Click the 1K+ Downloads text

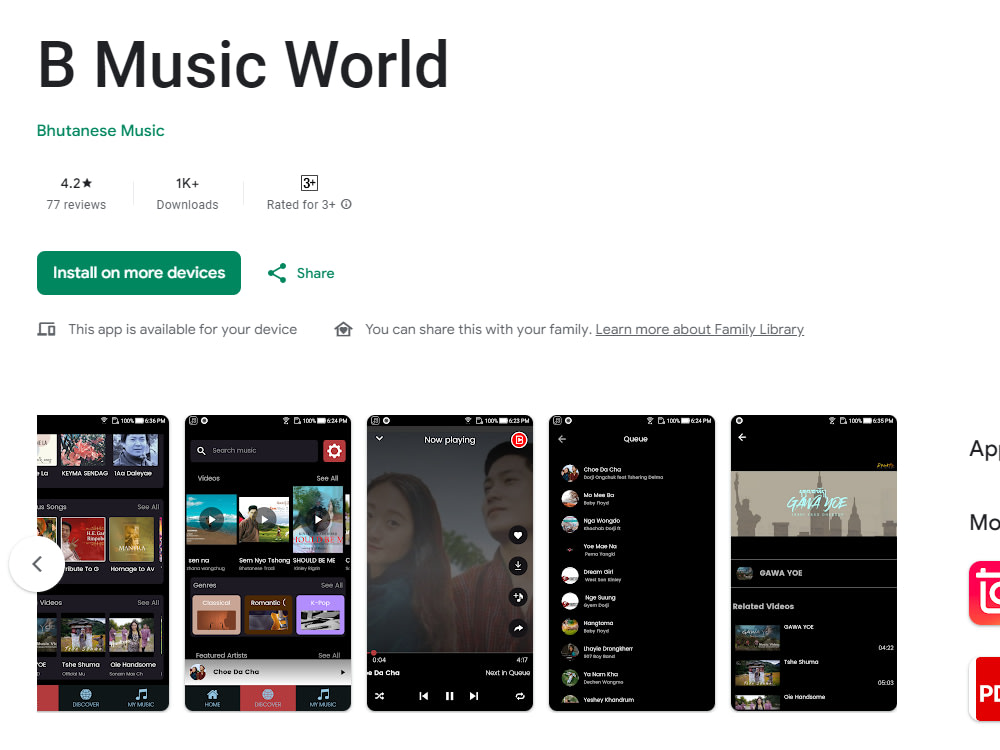188,194
